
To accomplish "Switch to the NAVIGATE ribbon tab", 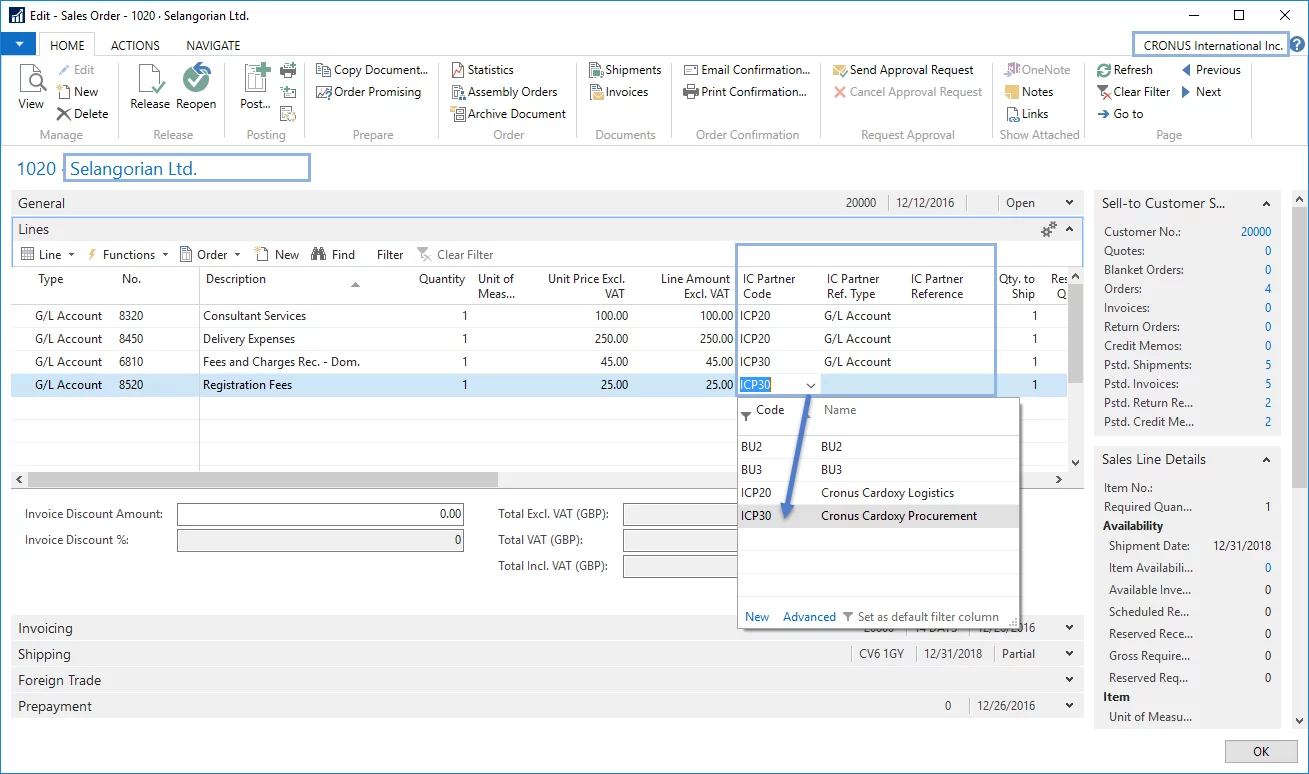I will [213, 45].
